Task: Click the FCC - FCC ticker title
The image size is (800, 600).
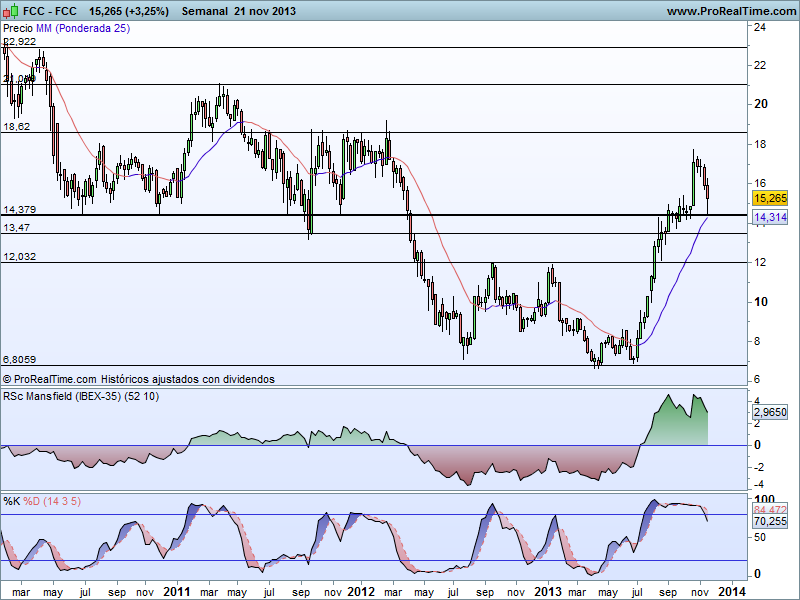Action: (x=51, y=10)
